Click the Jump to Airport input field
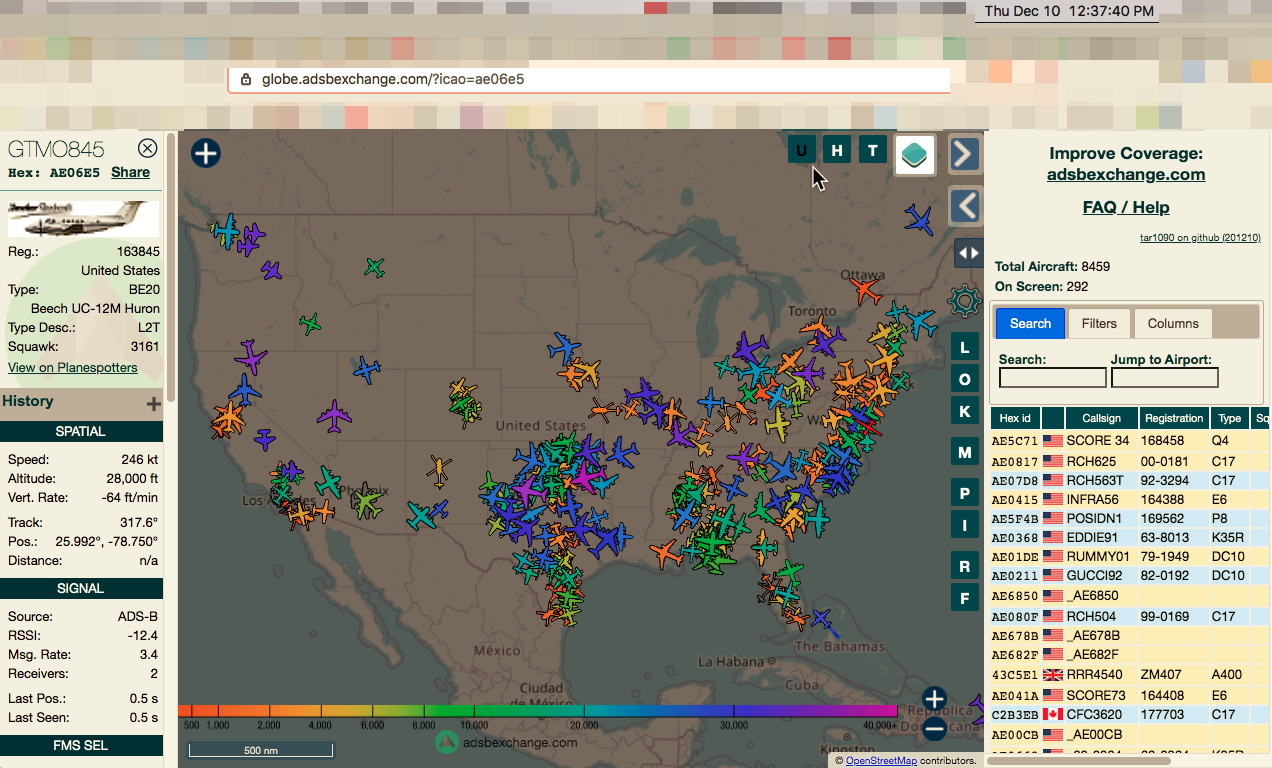This screenshot has height=768, width=1272. pos(1165,377)
